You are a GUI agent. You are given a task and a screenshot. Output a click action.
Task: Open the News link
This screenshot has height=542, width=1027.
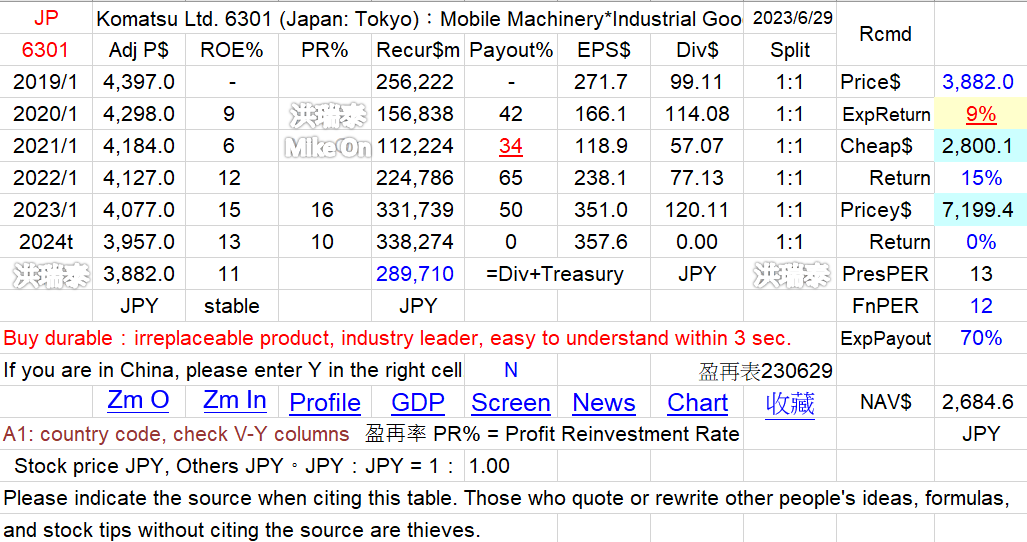(x=604, y=403)
